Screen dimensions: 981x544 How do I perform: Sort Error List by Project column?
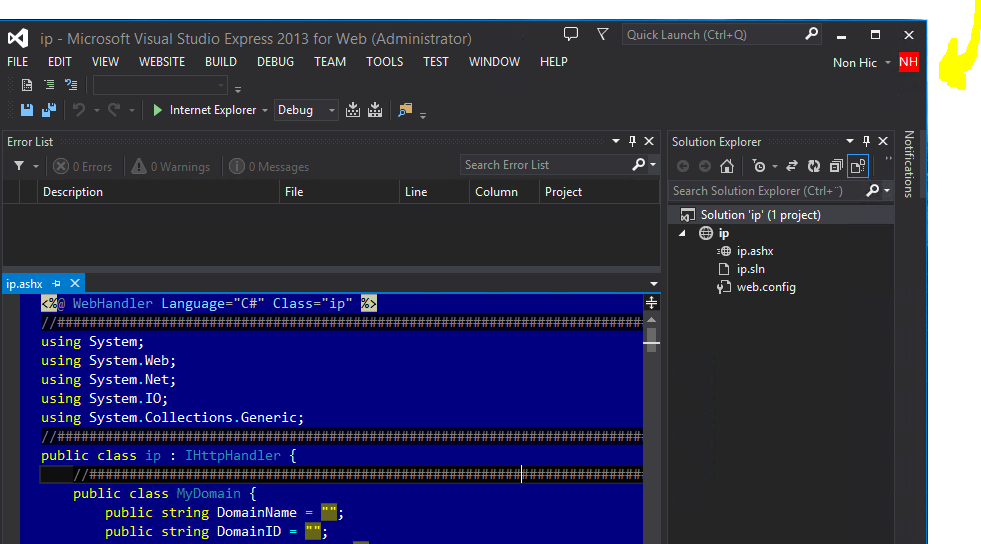coord(599,192)
